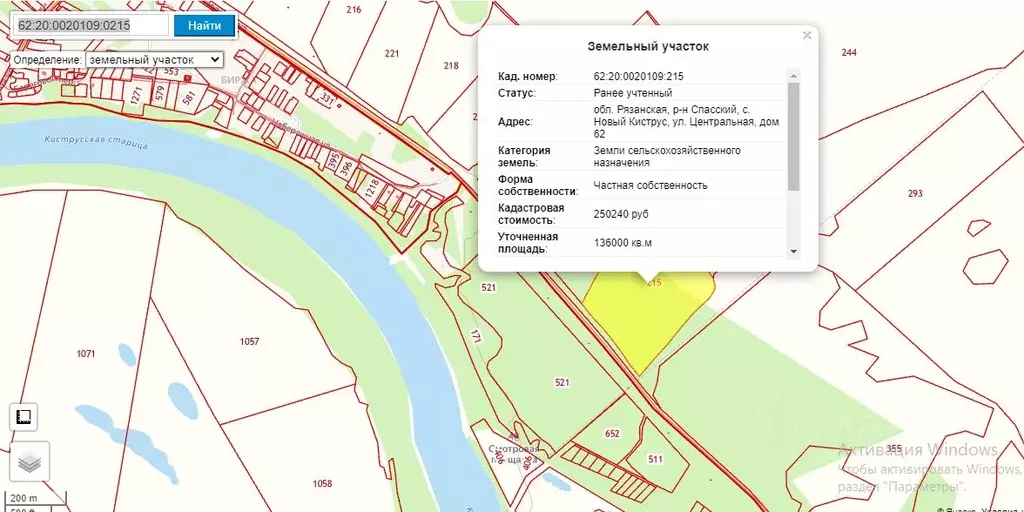This screenshot has height=512, width=1024.
Task: Click the cadastral number search field
Action: click(x=91, y=25)
